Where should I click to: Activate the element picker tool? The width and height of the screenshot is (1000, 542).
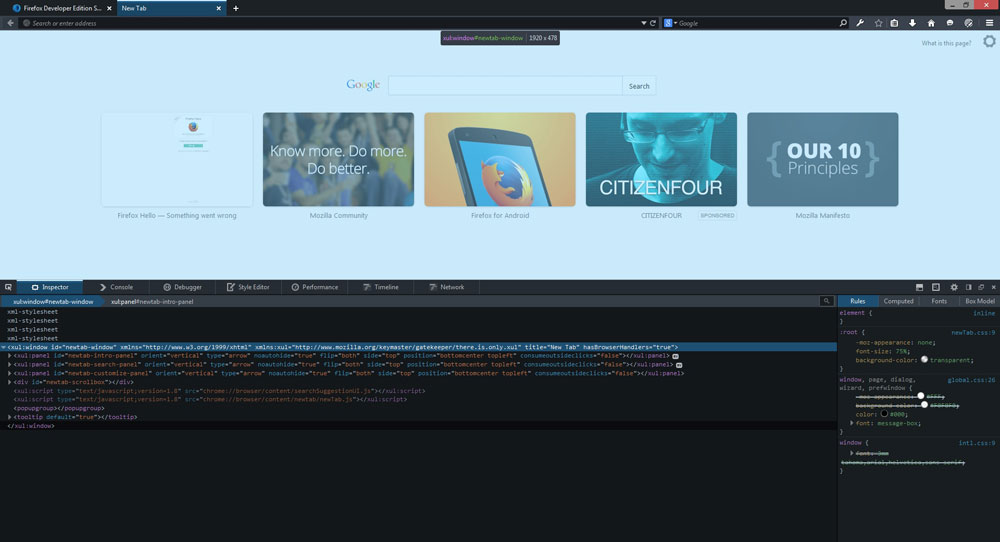point(8,287)
